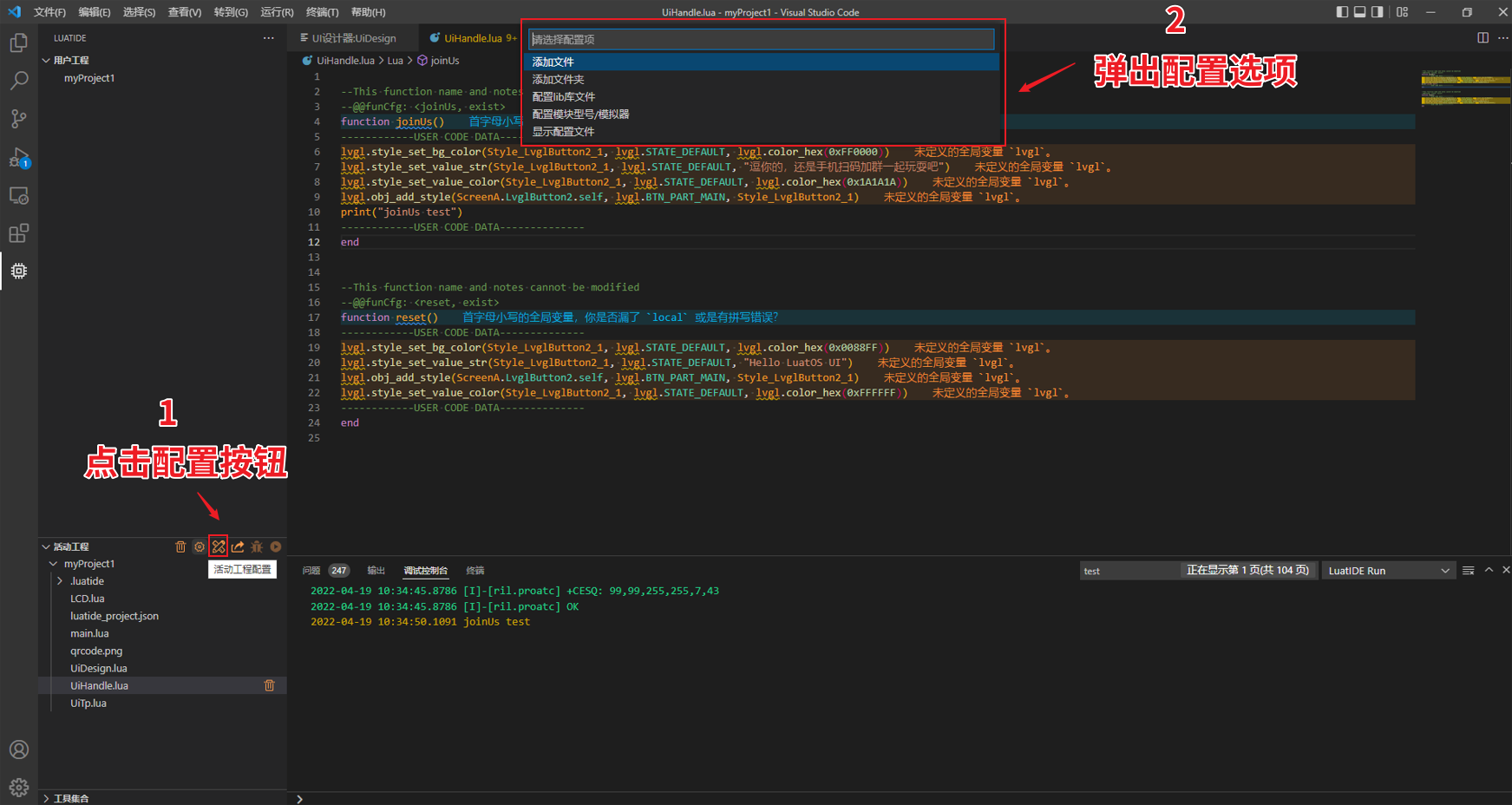
Task: Delete UiHandle.lua using its trash icon
Action: 269,685
